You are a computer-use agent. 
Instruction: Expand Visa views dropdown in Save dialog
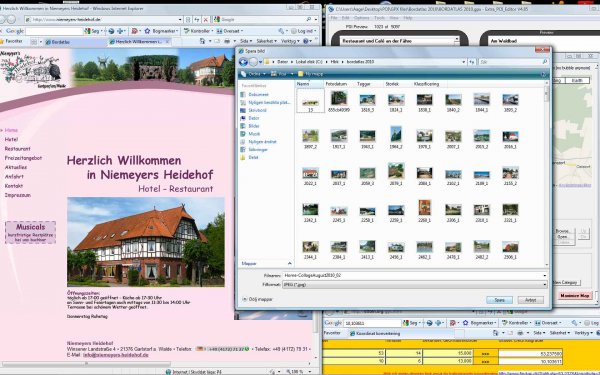[282, 74]
